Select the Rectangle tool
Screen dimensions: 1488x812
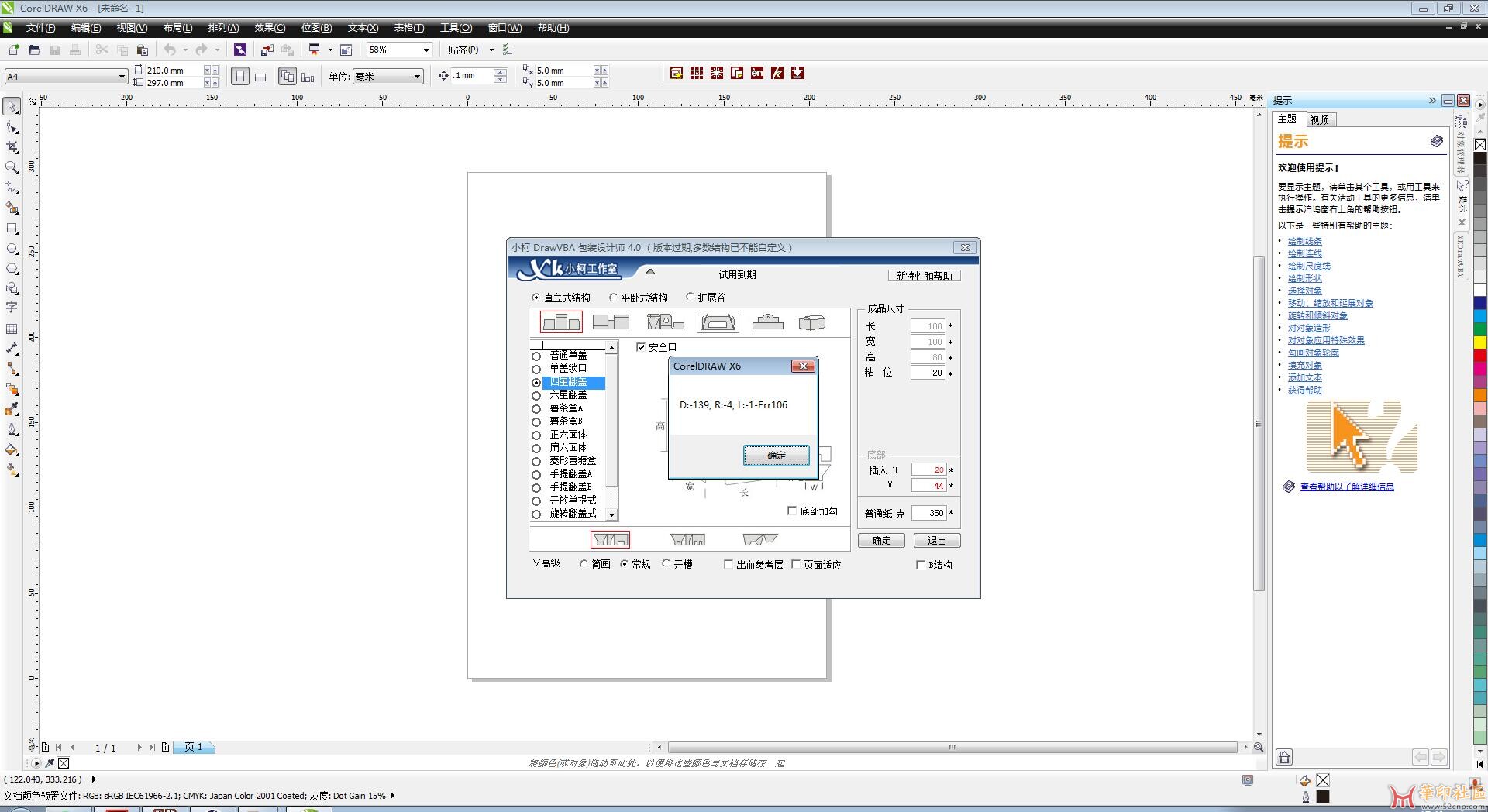pos(12,229)
